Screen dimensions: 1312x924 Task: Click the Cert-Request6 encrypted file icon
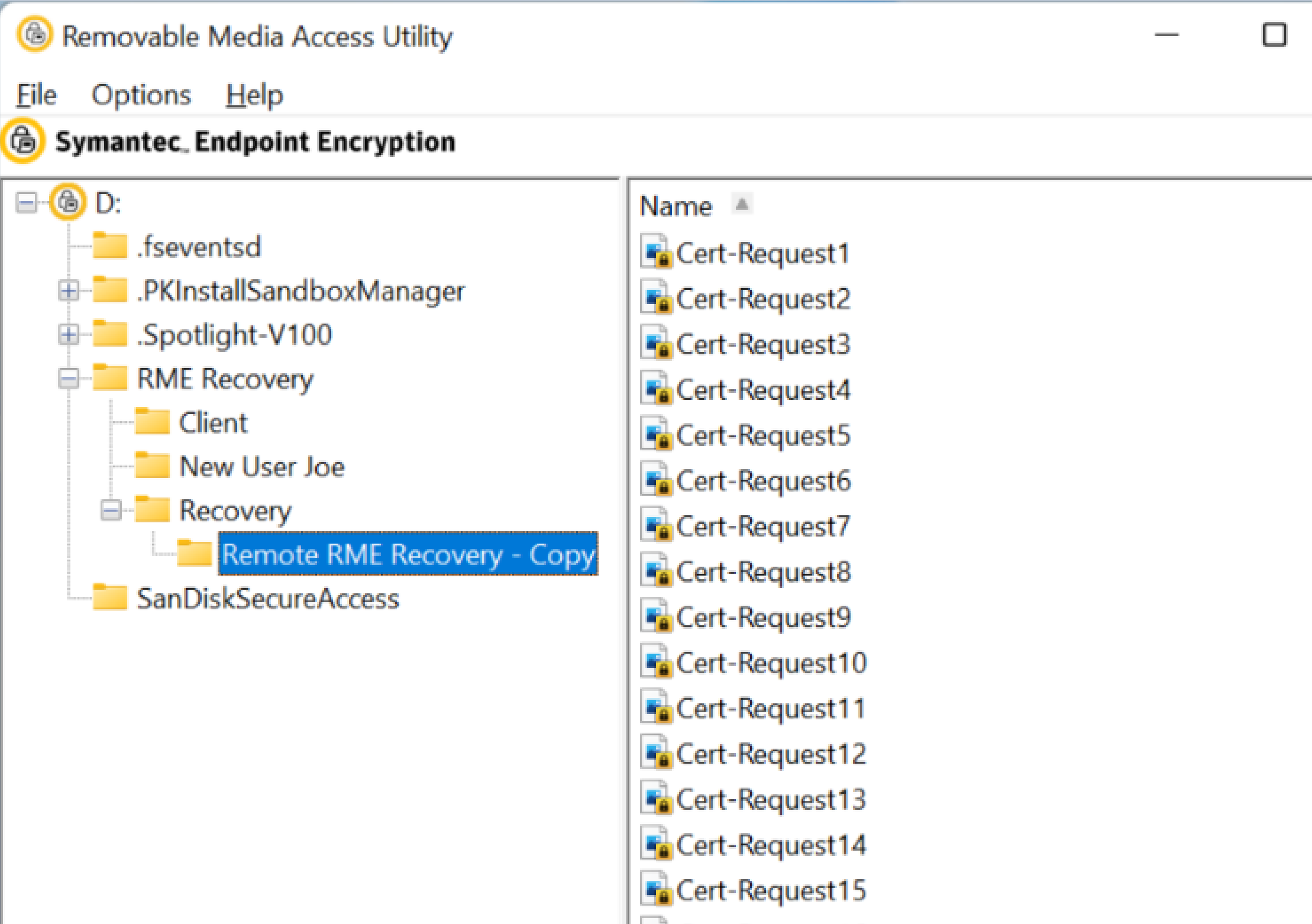656,479
